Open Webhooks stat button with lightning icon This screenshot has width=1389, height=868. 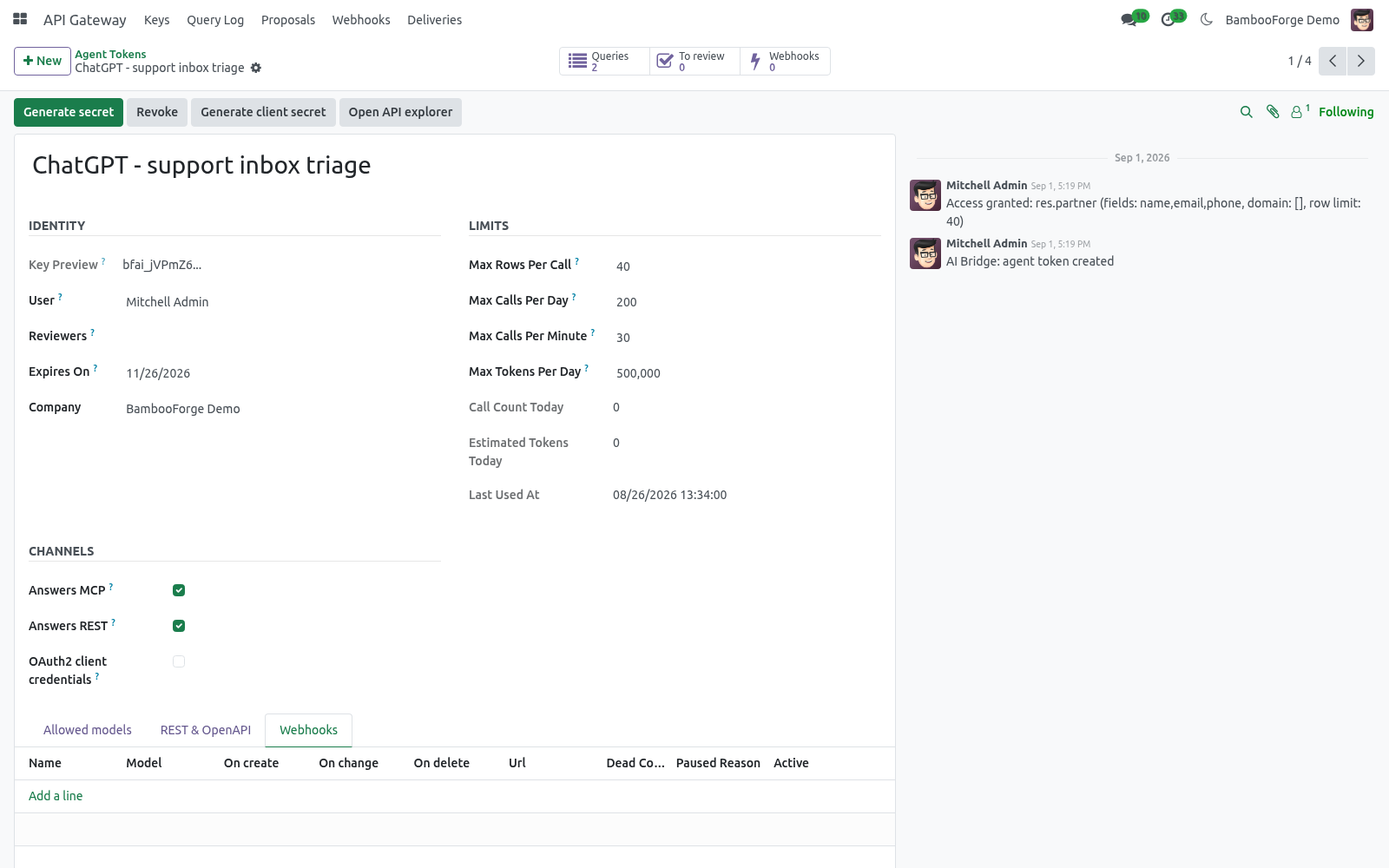tap(785, 61)
